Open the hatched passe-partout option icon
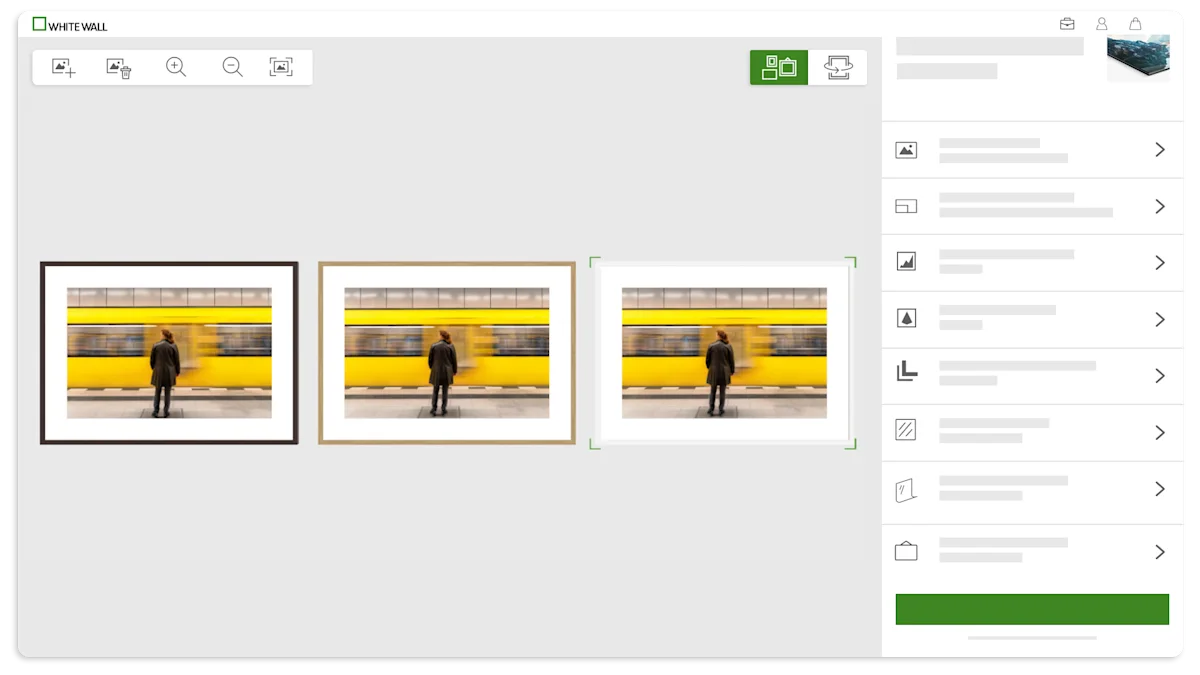This screenshot has width=1200, height=675. pos(906,431)
